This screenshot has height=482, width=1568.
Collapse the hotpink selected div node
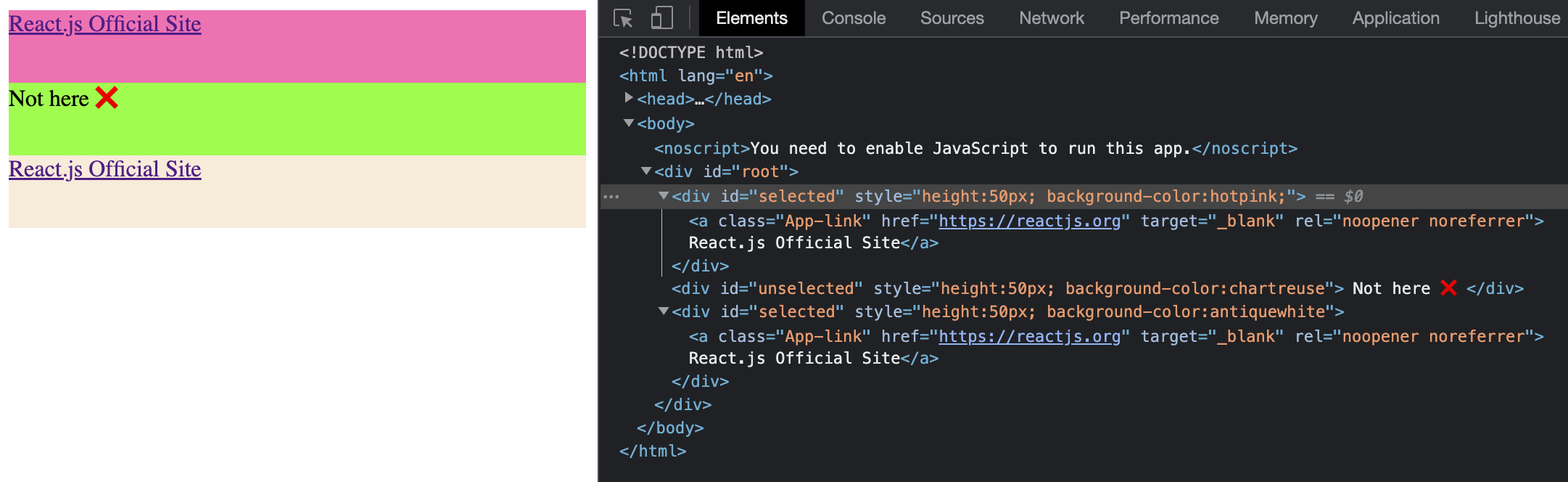click(664, 196)
